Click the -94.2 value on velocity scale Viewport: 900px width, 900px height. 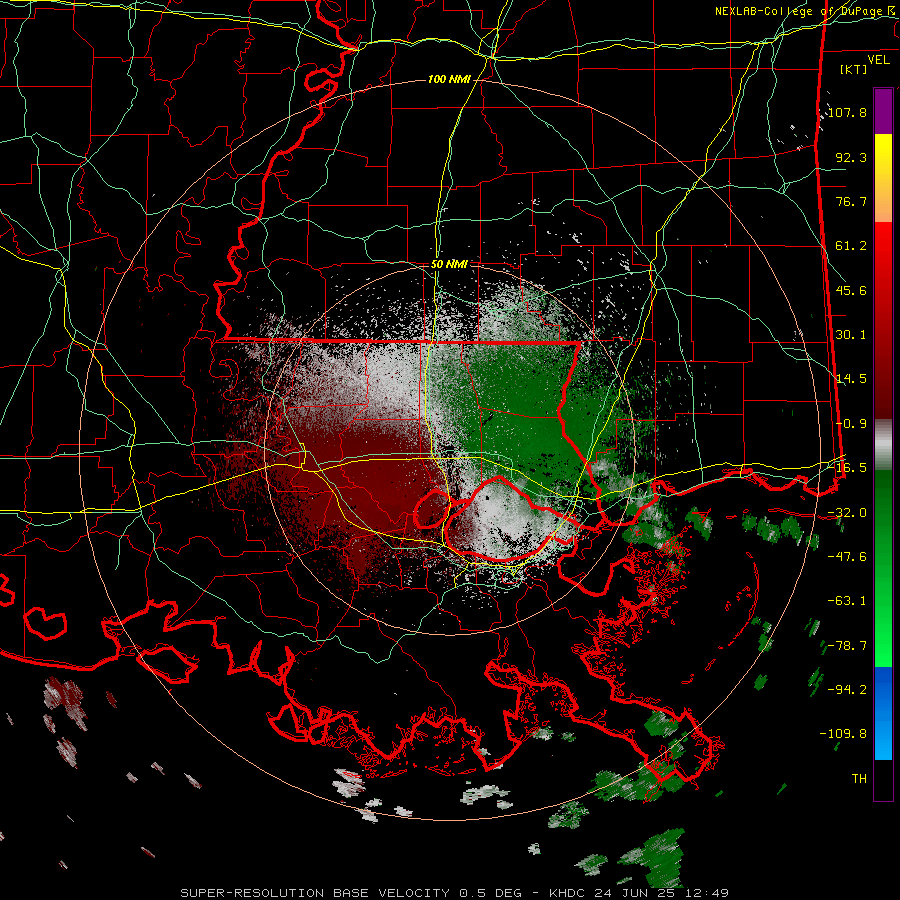pos(847,690)
